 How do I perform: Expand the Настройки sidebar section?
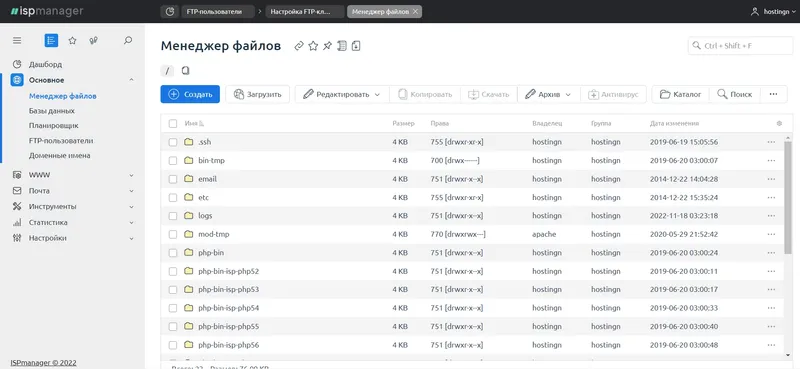pos(131,238)
